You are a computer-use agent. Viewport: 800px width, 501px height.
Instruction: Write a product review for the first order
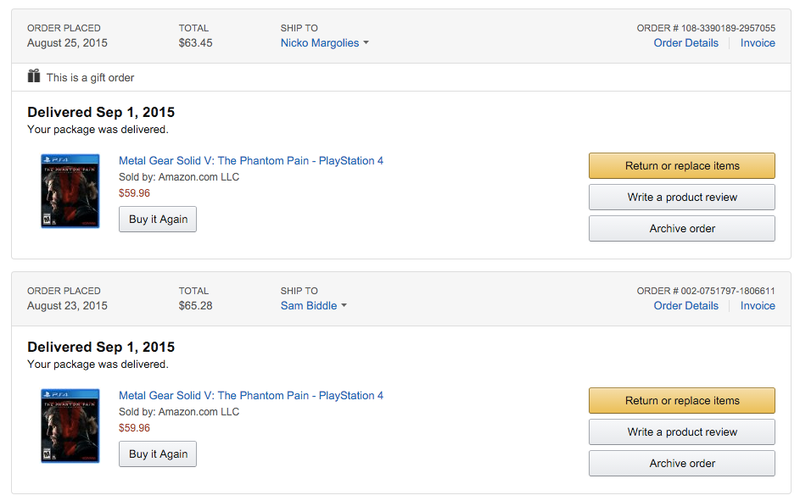682,197
